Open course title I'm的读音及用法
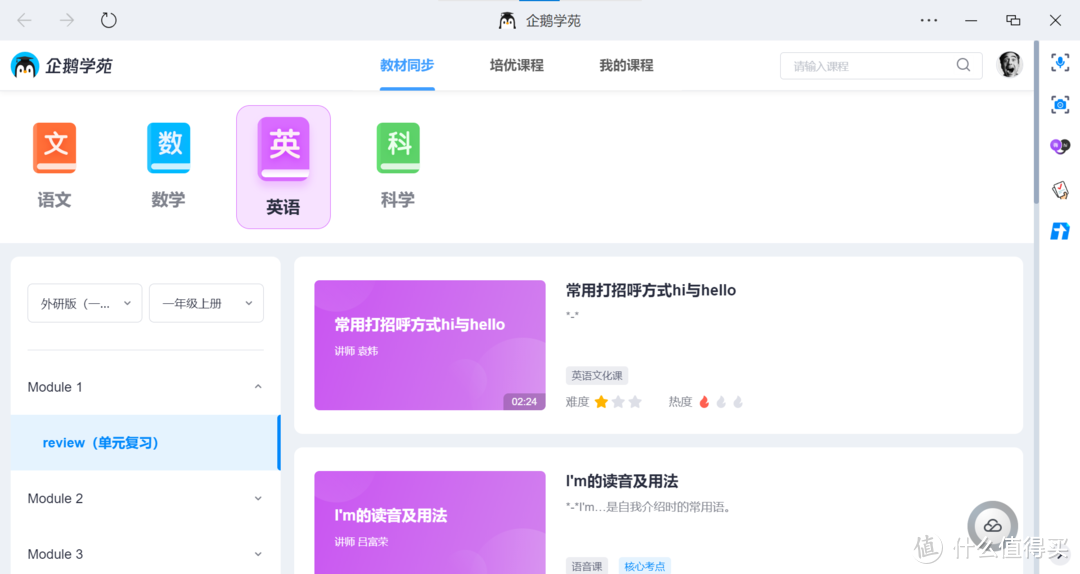Screen dimensions: 1080x574 pos(622,481)
